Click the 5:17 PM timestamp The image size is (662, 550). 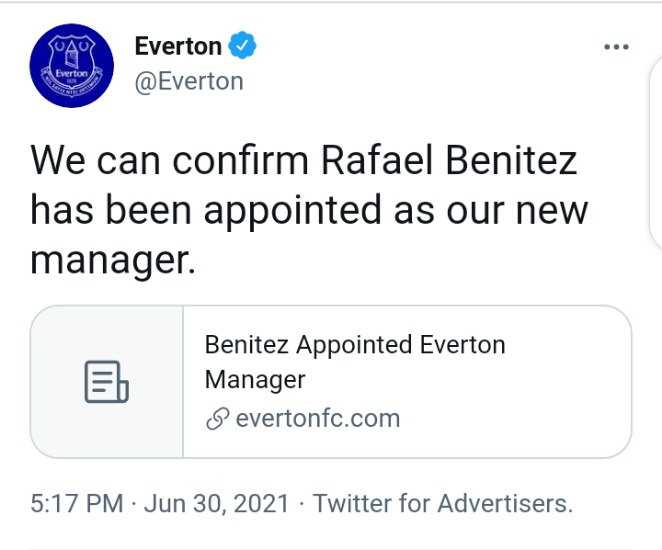[x=77, y=503]
